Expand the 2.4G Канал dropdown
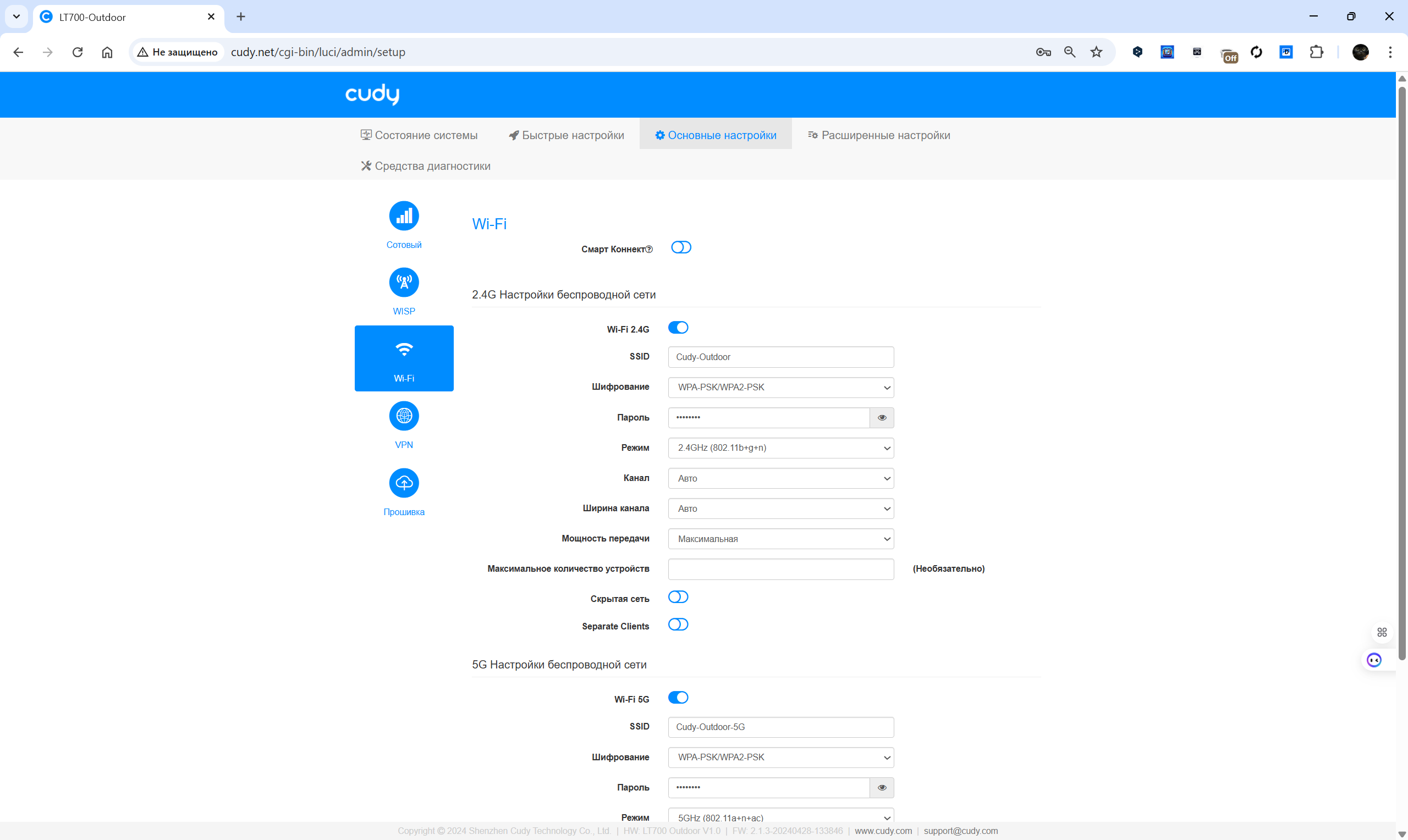The width and height of the screenshot is (1408, 840). tap(780, 478)
